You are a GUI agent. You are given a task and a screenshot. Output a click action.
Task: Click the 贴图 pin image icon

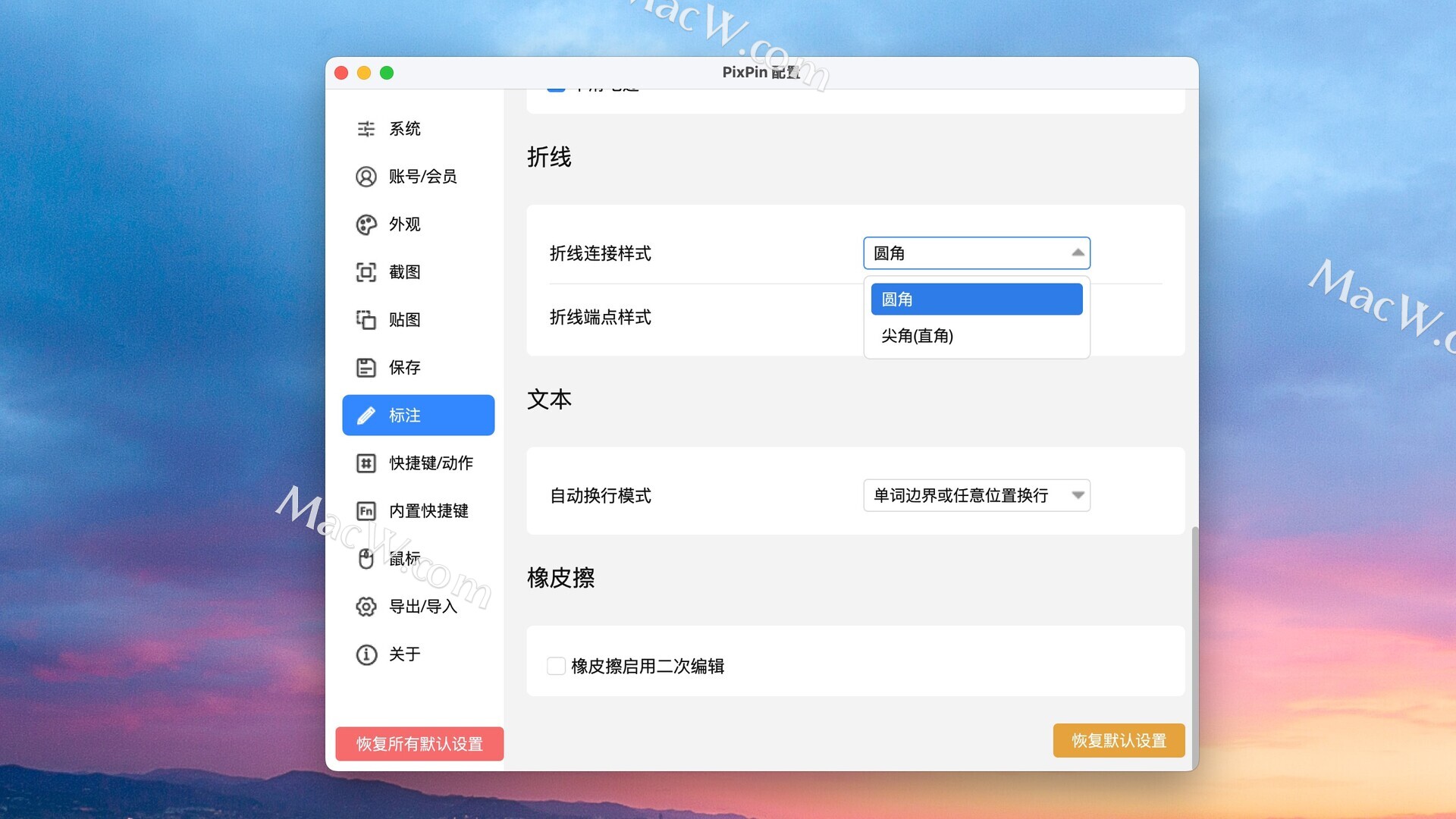(366, 320)
